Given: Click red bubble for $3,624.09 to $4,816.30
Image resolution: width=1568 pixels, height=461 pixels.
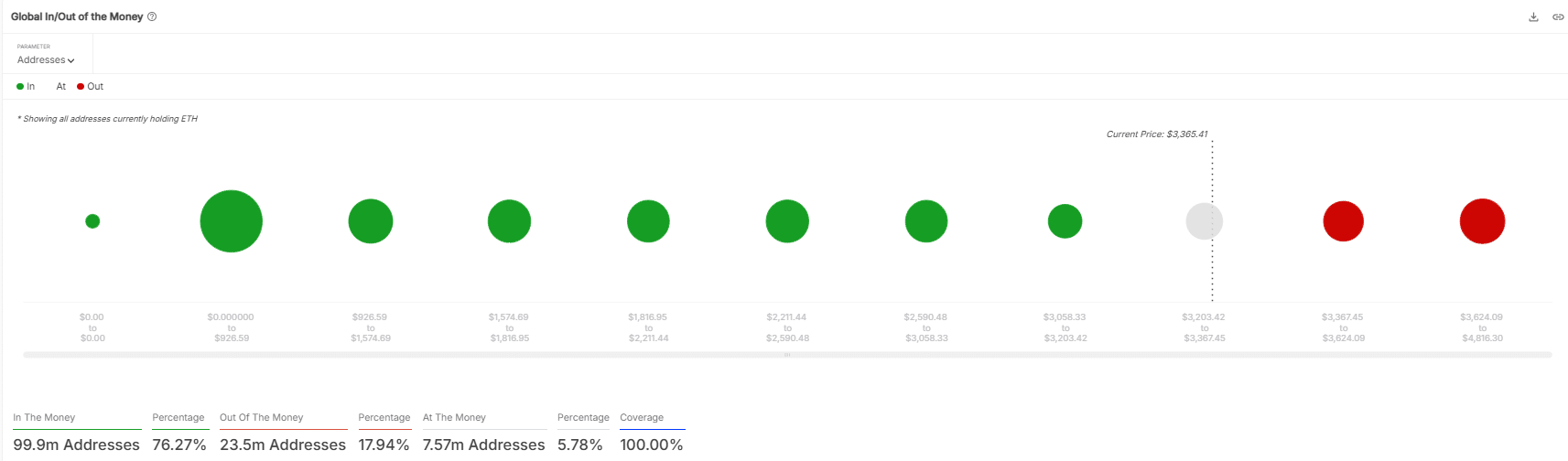Looking at the screenshot, I should (x=1482, y=221).
